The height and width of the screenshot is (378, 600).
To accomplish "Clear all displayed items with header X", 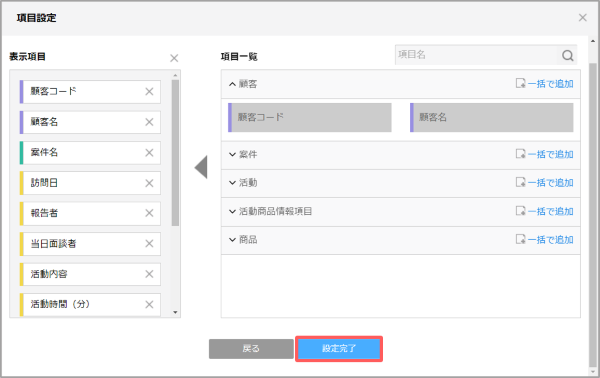I will coord(174,58).
